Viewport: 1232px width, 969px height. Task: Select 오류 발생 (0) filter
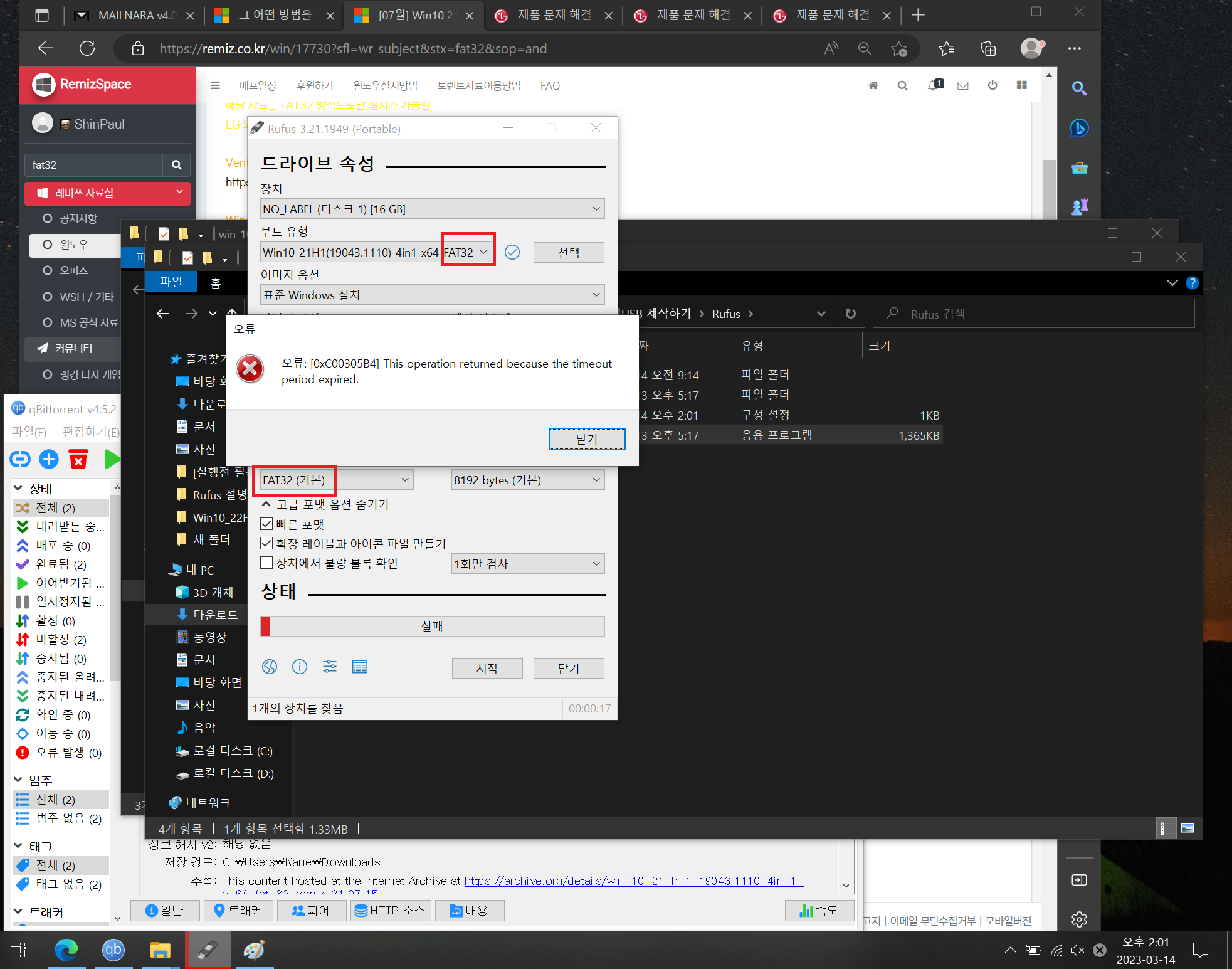(61, 752)
